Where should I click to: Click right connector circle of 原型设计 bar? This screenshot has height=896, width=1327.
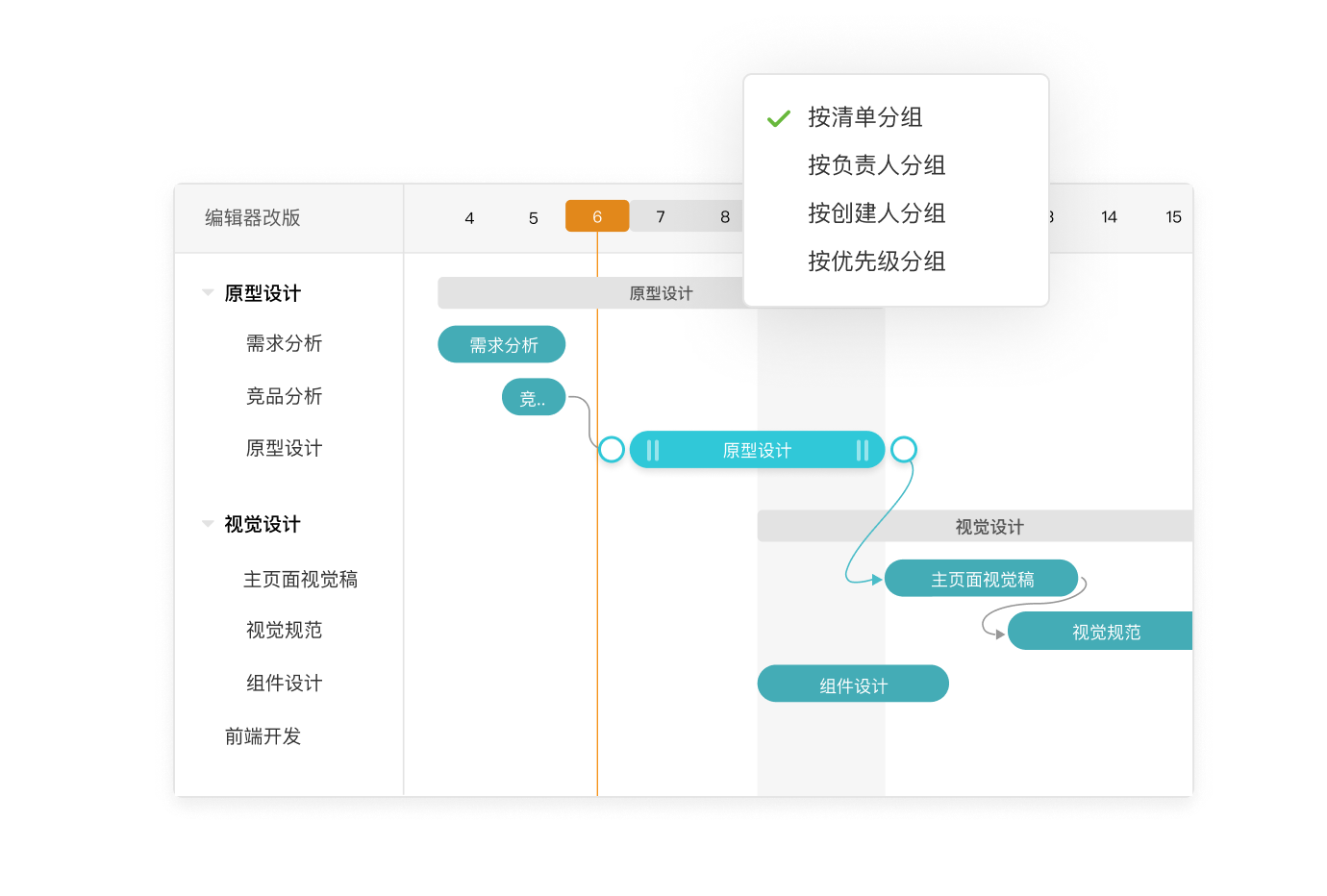tap(903, 449)
